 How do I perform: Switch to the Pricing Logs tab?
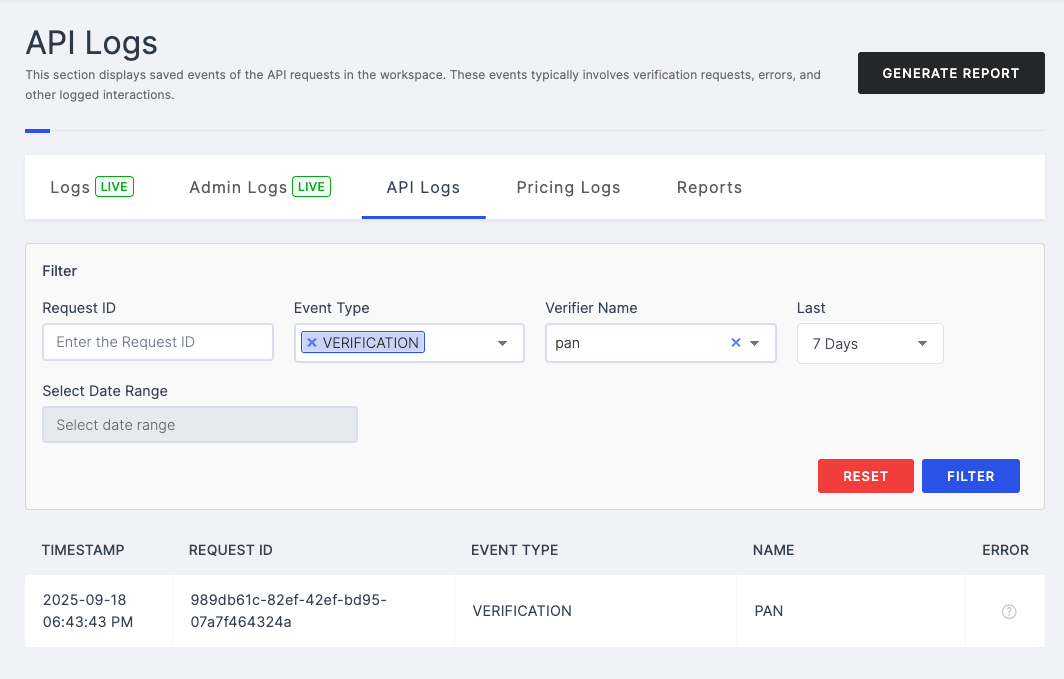(x=568, y=188)
